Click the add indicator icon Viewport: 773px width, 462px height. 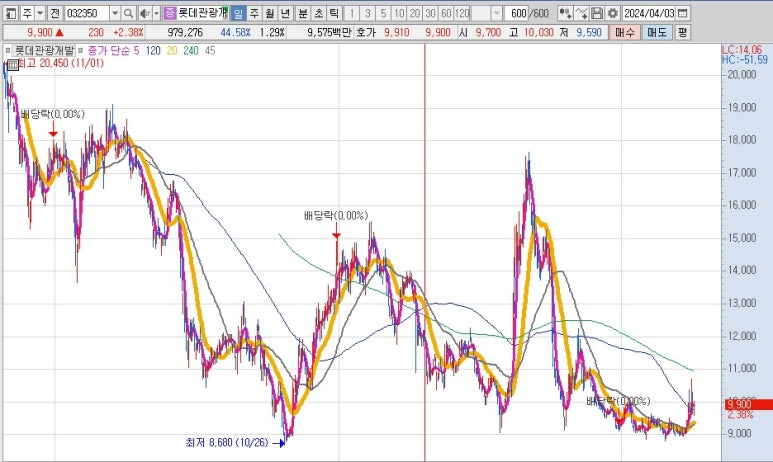click(565, 13)
